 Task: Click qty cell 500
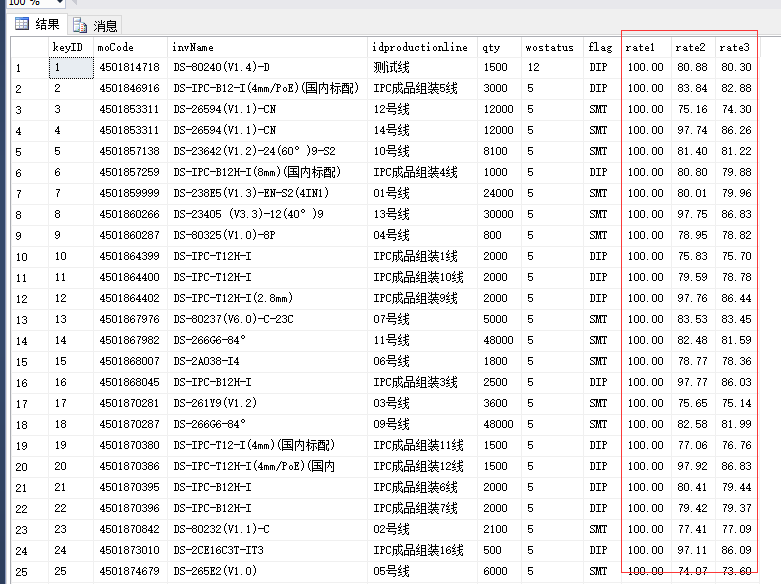click(499, 550)
